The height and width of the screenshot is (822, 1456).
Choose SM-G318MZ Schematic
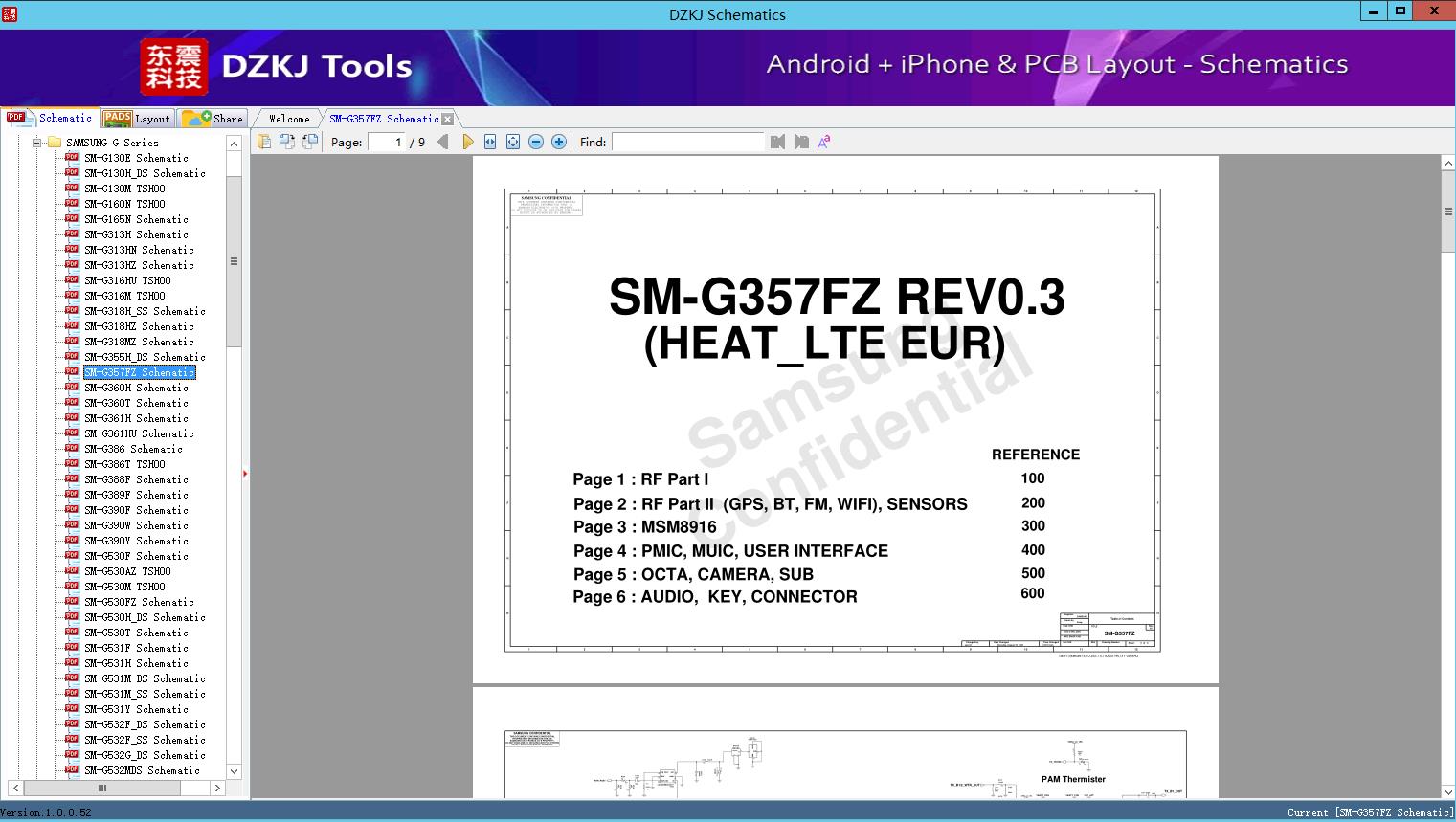pos(139,342)
